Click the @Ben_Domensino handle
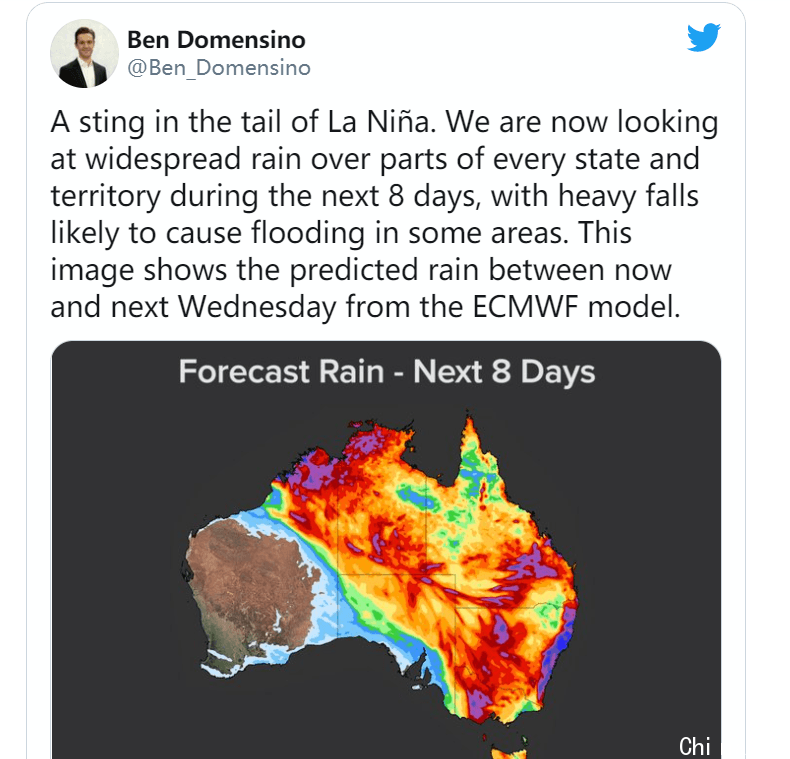The height and width of the screenshot is (759, 790). pyautogui.click(x=219, y=68)
